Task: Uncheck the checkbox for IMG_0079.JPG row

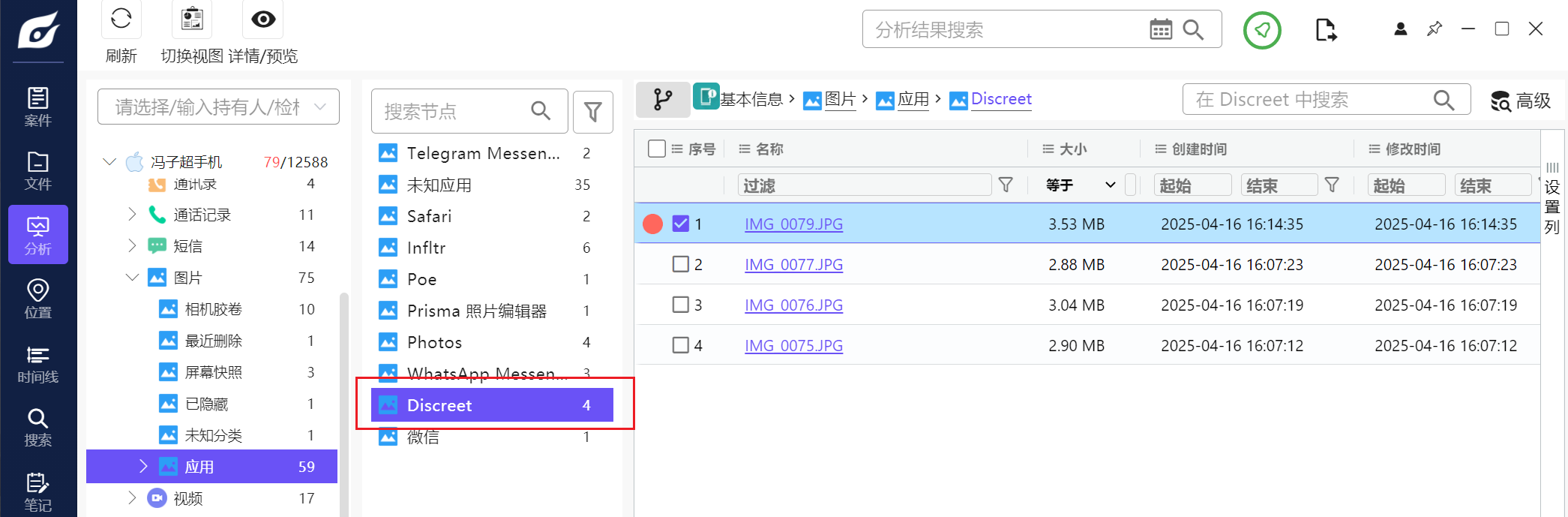Action: [680, 224]
